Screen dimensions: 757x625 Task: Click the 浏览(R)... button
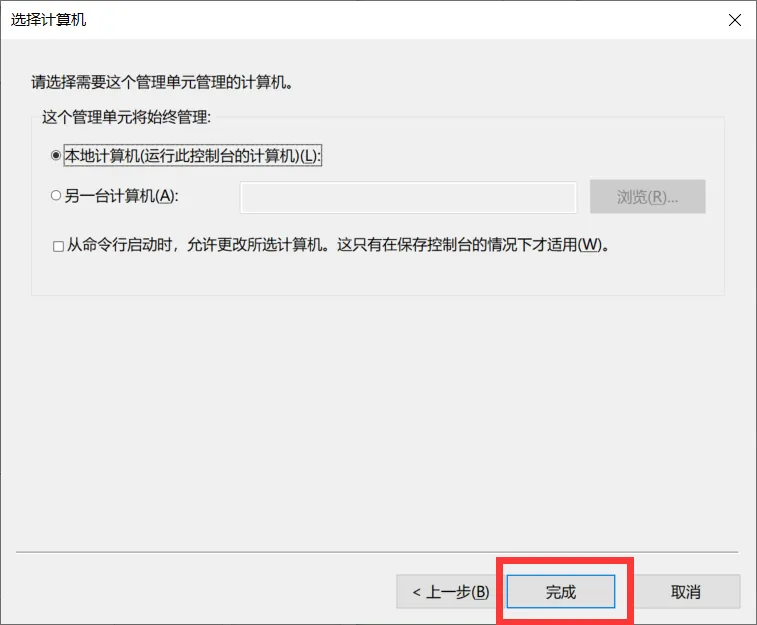(647, 196)
